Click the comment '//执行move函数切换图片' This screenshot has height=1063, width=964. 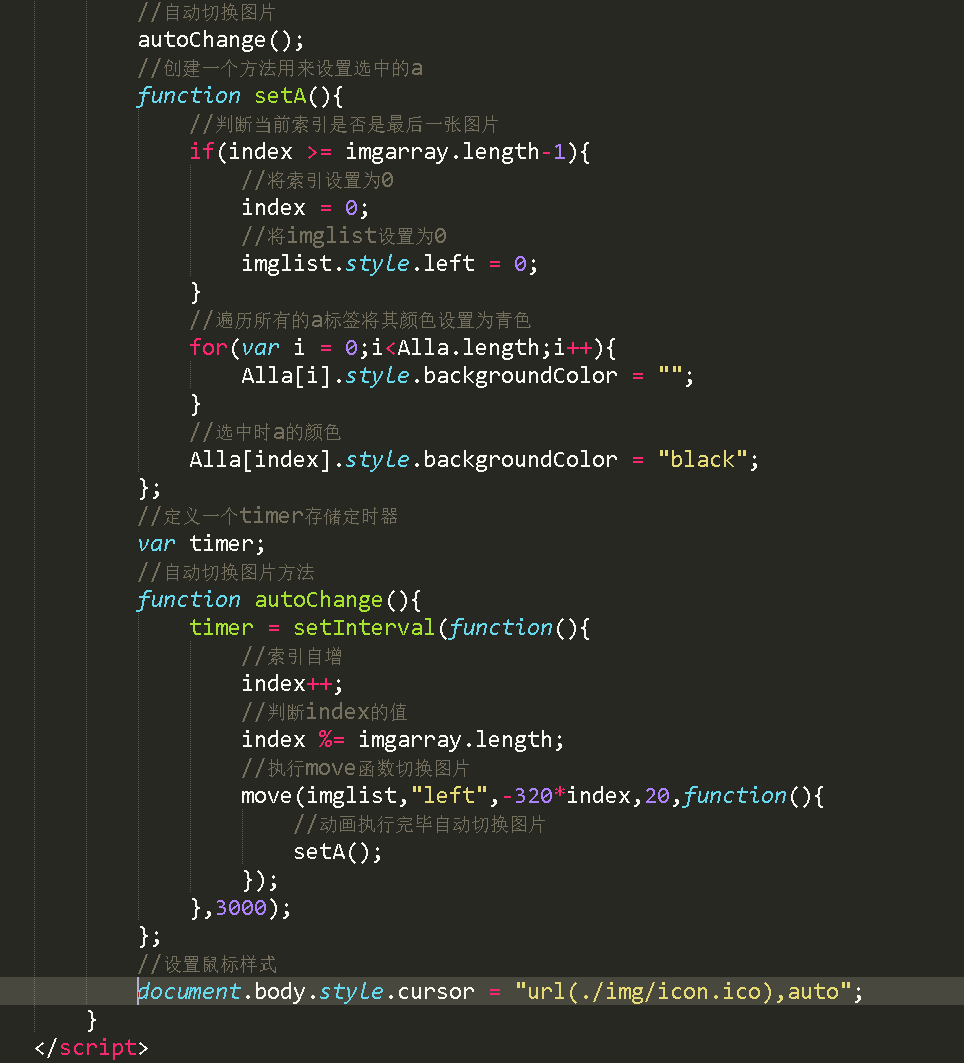click(x=355, y=769)
